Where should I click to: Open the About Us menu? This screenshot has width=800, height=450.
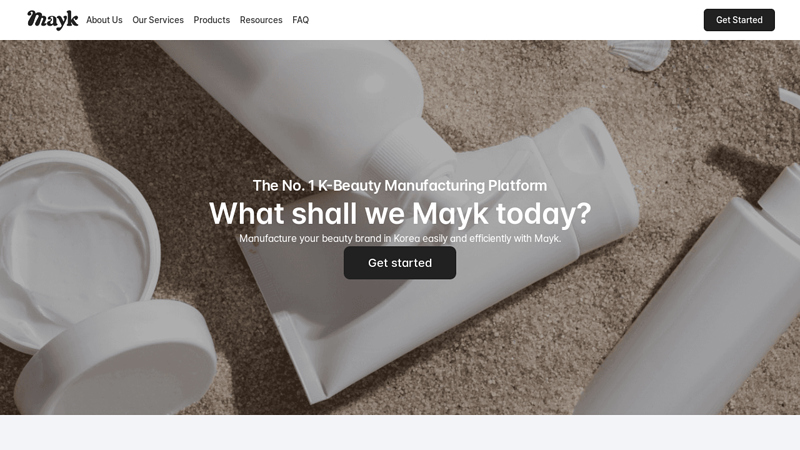pos(104,20)
